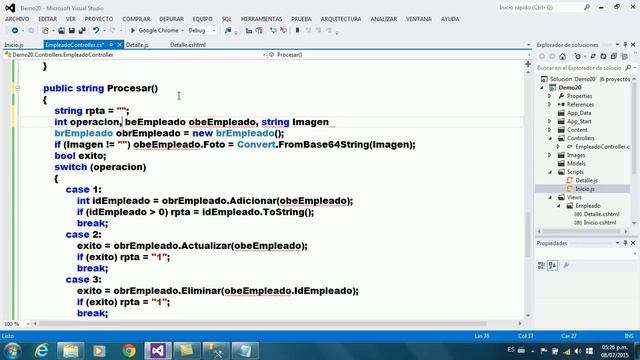Click the Categorized view icon in Propiedades

(541, 266)
